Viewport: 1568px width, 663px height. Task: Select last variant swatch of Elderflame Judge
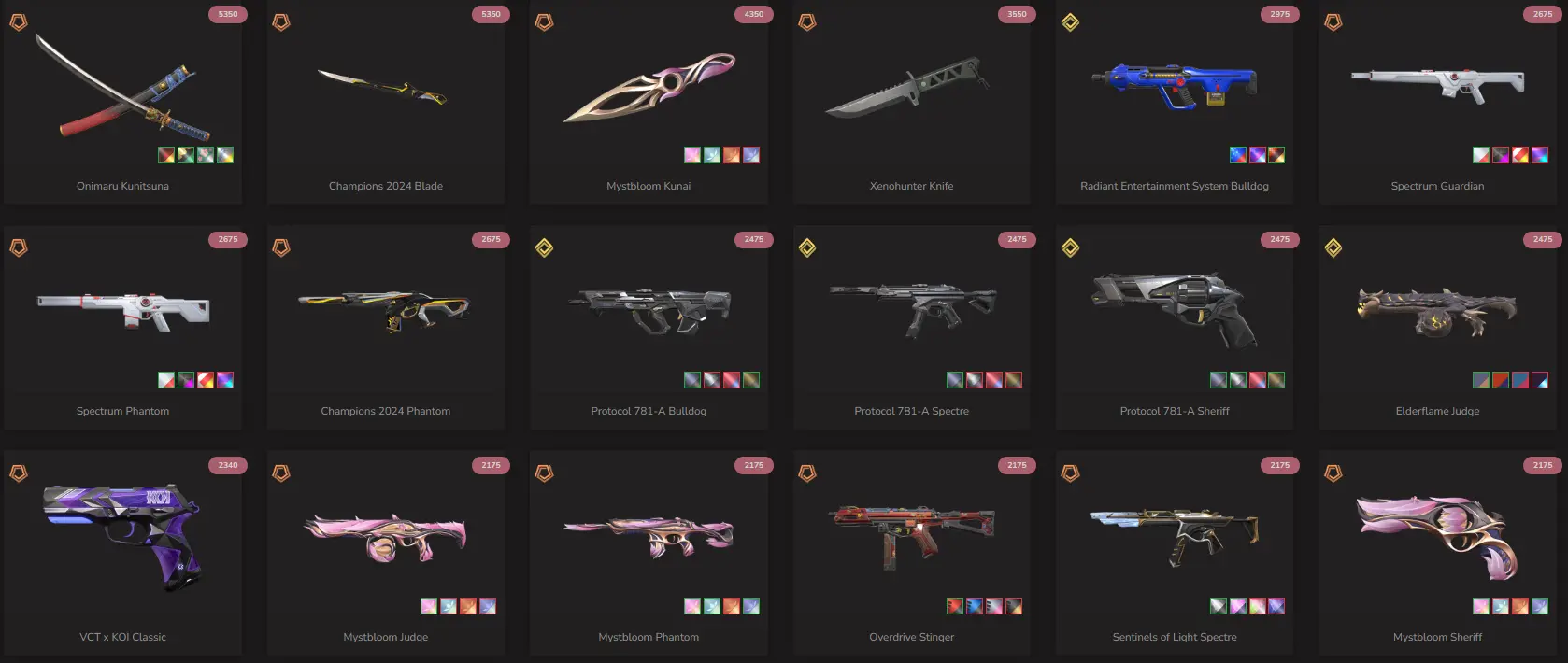click(1540, 380)
